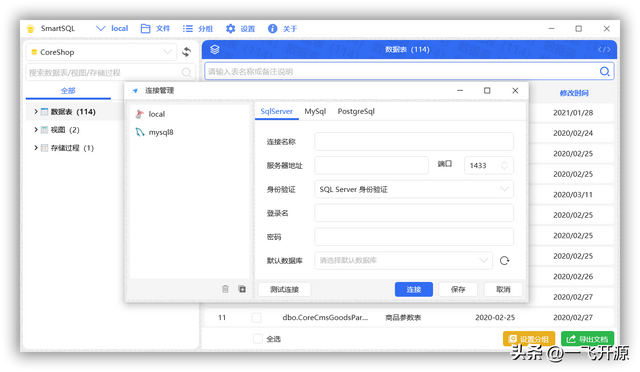This screenshot has height=372, width=640.
Task: Click the duplicate connection icon
Action: coord(242,289)
